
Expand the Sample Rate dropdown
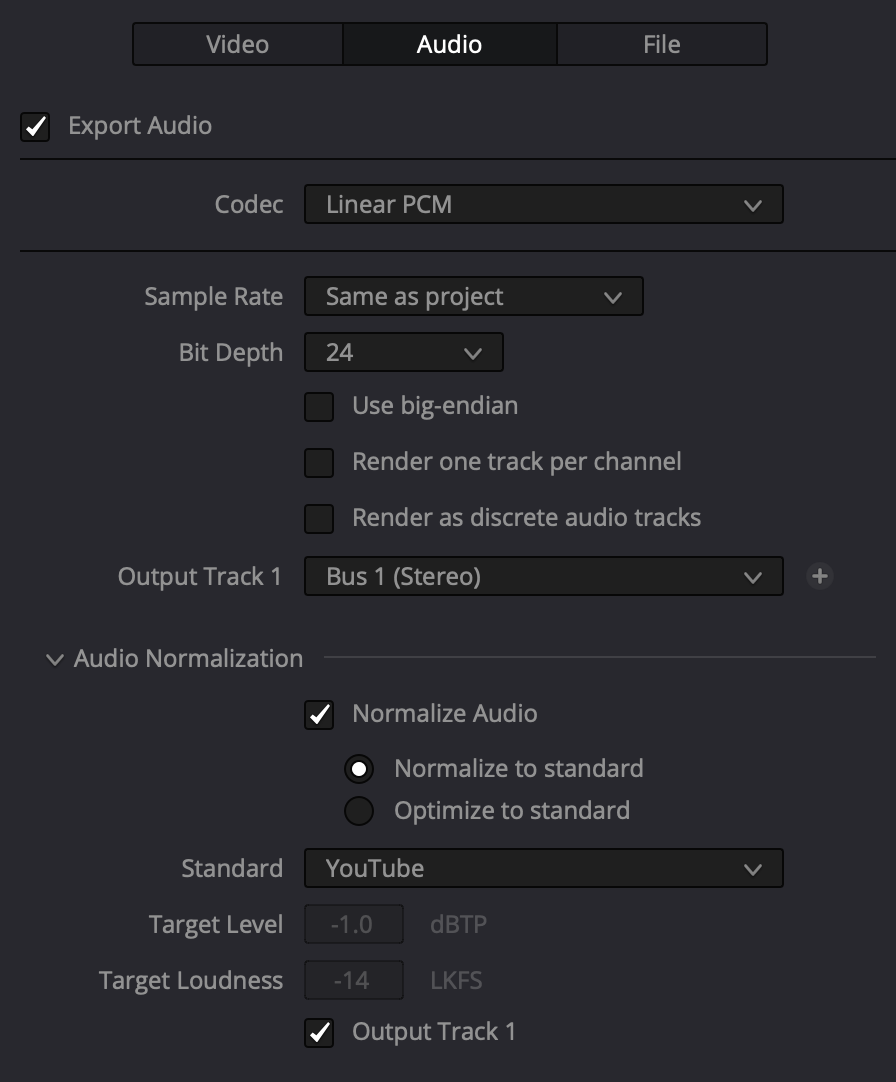point(473,297)
